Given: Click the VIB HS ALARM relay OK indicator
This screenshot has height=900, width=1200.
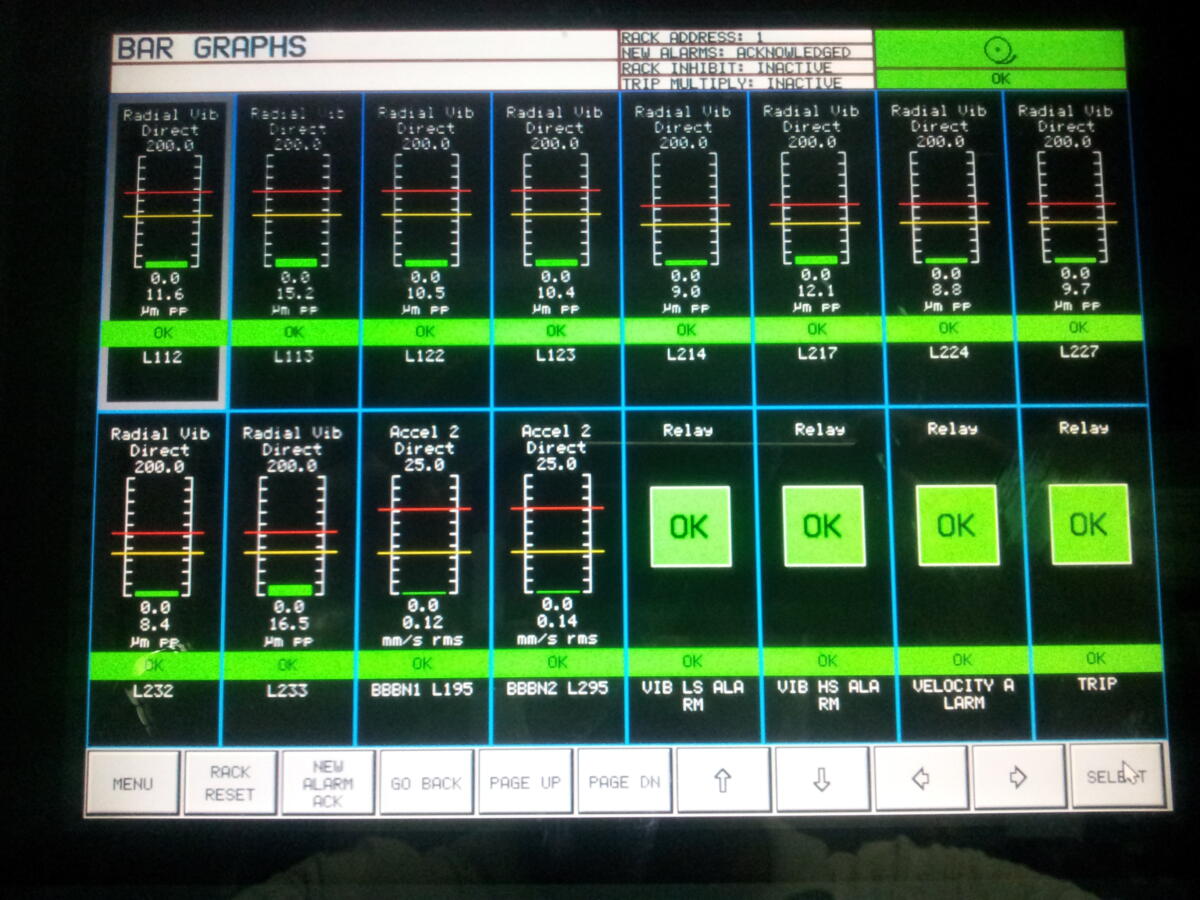Looking at the screenshot, I should 822,526.
